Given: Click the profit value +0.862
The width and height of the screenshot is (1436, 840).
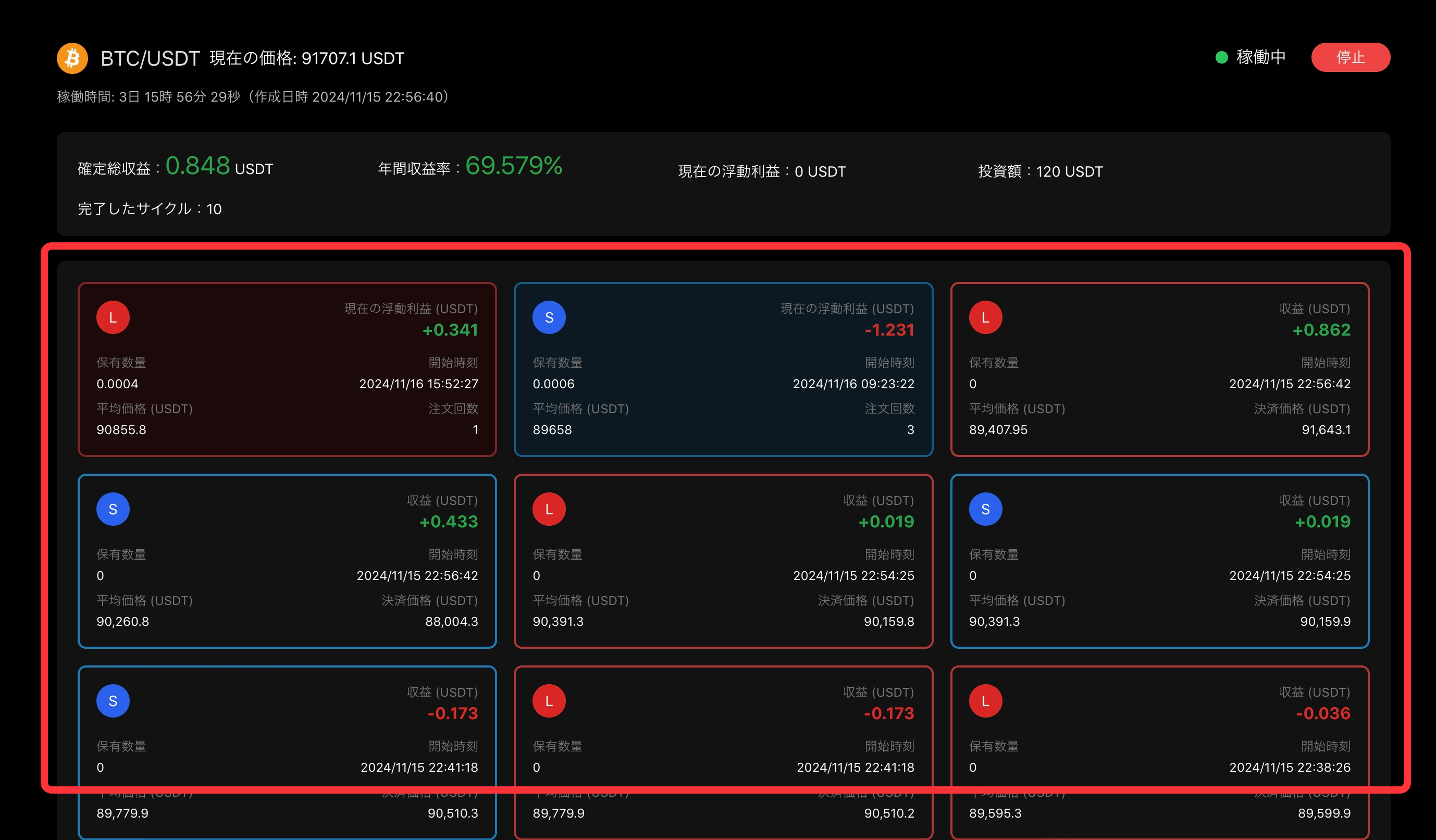Looking at the screenshot, I should tap(1321, 330).
